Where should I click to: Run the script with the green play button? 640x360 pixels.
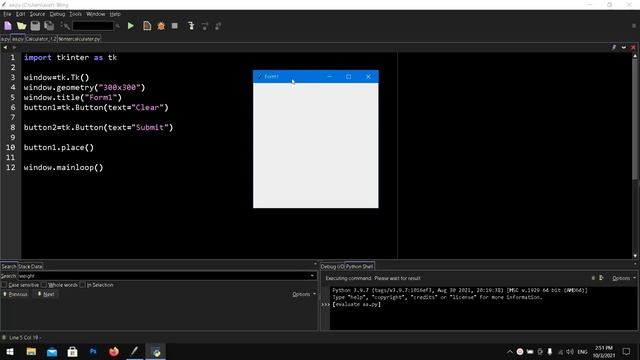pyautogui.click(x=131, y=26)
